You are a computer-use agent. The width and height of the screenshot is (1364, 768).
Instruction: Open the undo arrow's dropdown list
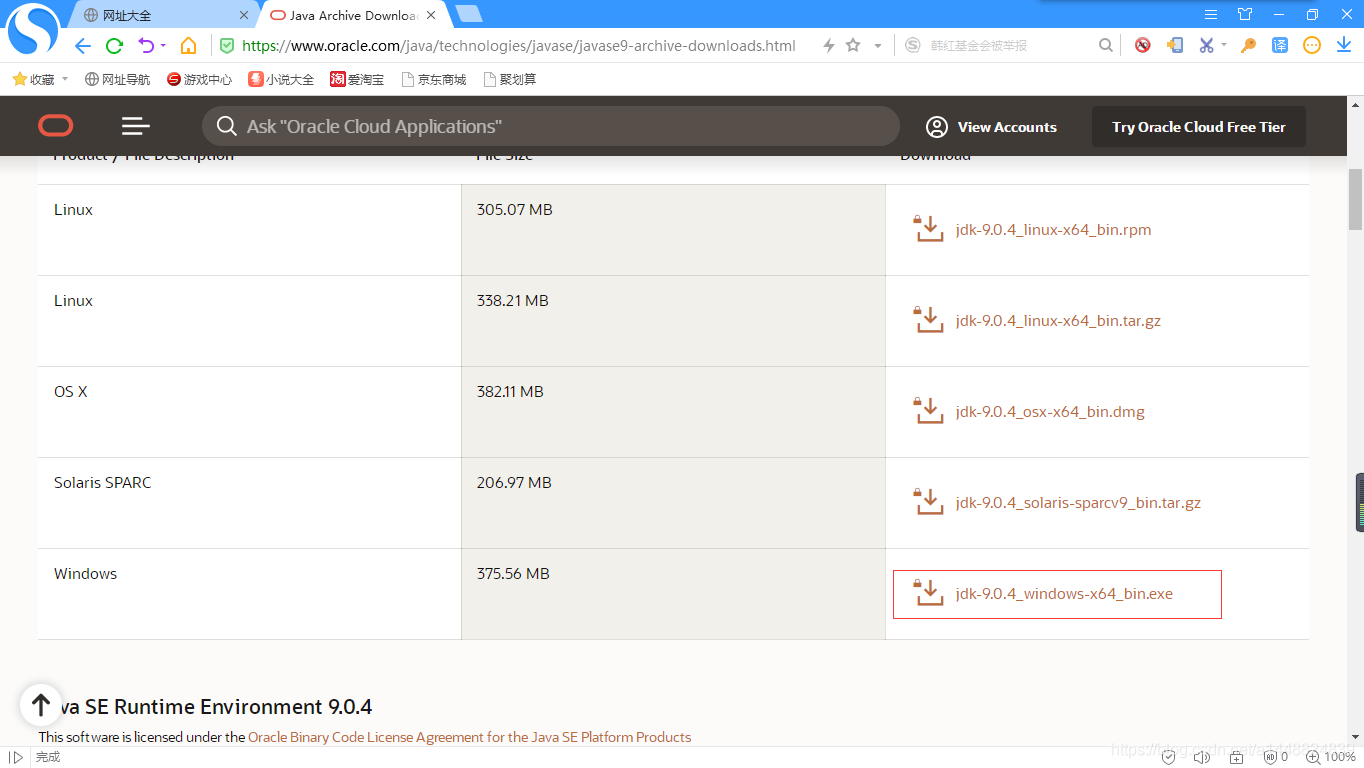point(163,46)
